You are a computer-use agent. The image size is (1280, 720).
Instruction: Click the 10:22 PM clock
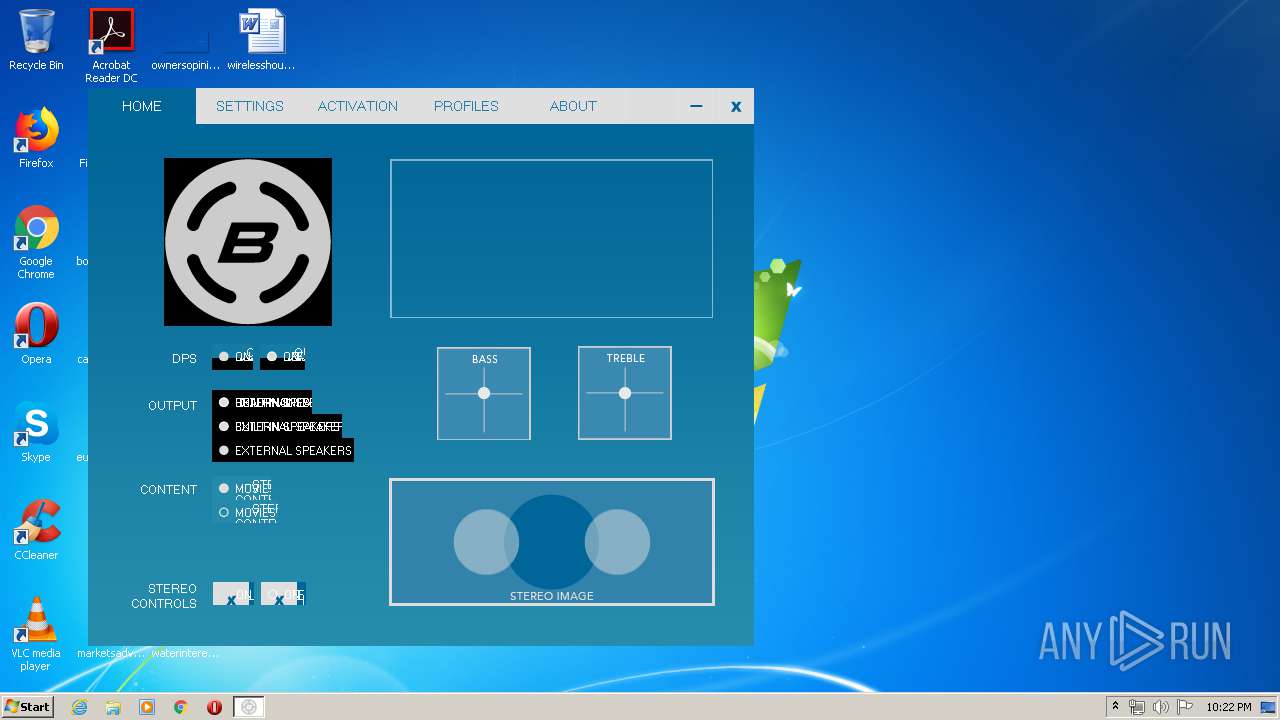point(1229,707)
